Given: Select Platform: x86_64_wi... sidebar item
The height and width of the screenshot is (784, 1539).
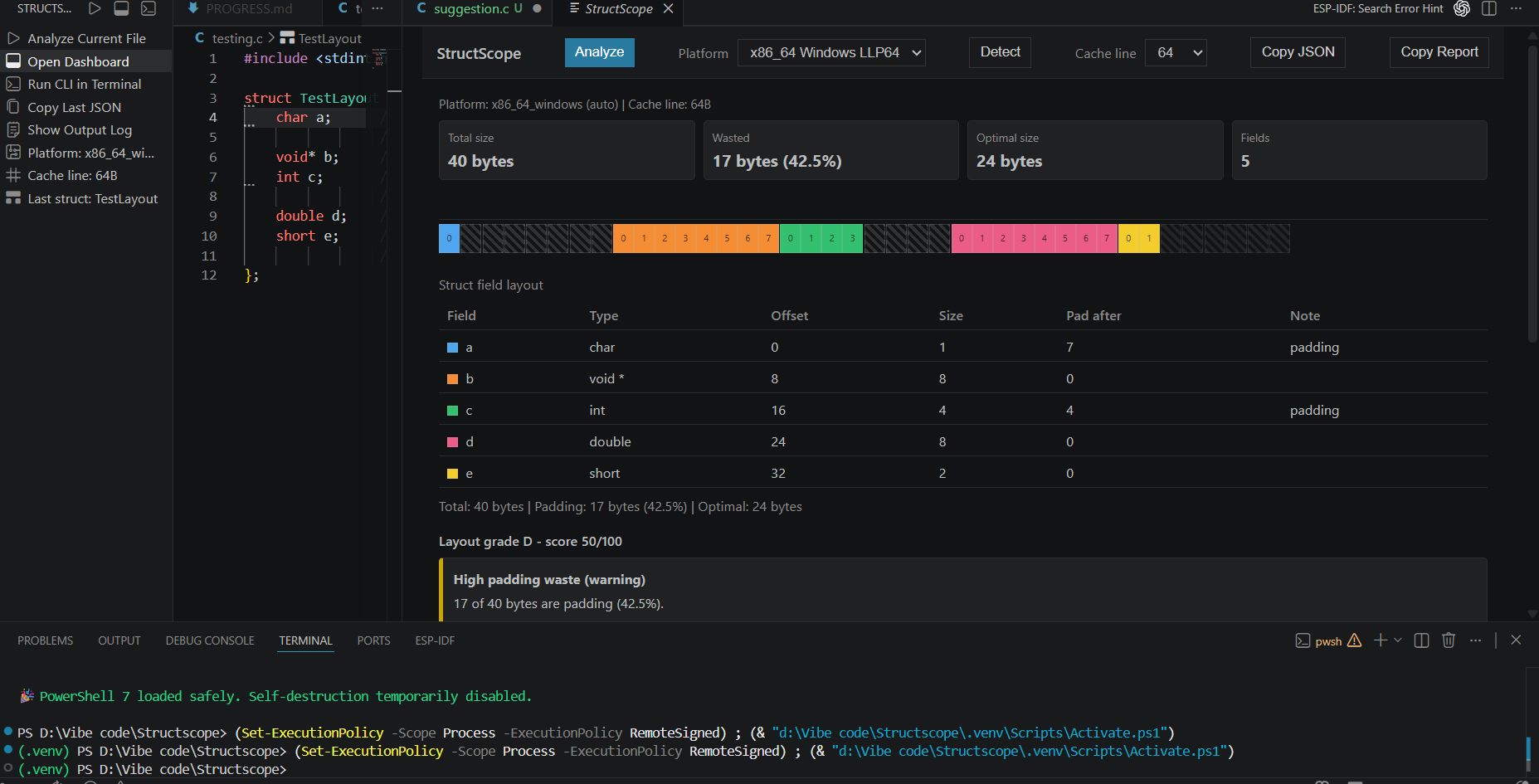Looking at the screenshot, I should [86, 153].
